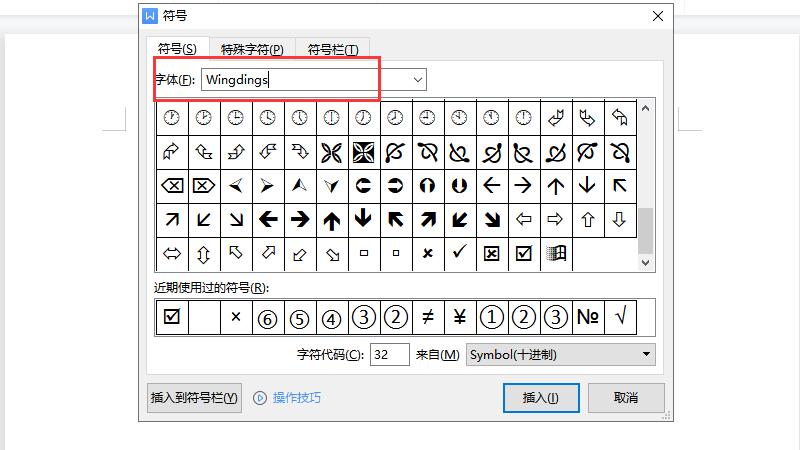Pick recent square root √ symbol
This screenshot has width=800, height=450.
(x=620, y=317)
